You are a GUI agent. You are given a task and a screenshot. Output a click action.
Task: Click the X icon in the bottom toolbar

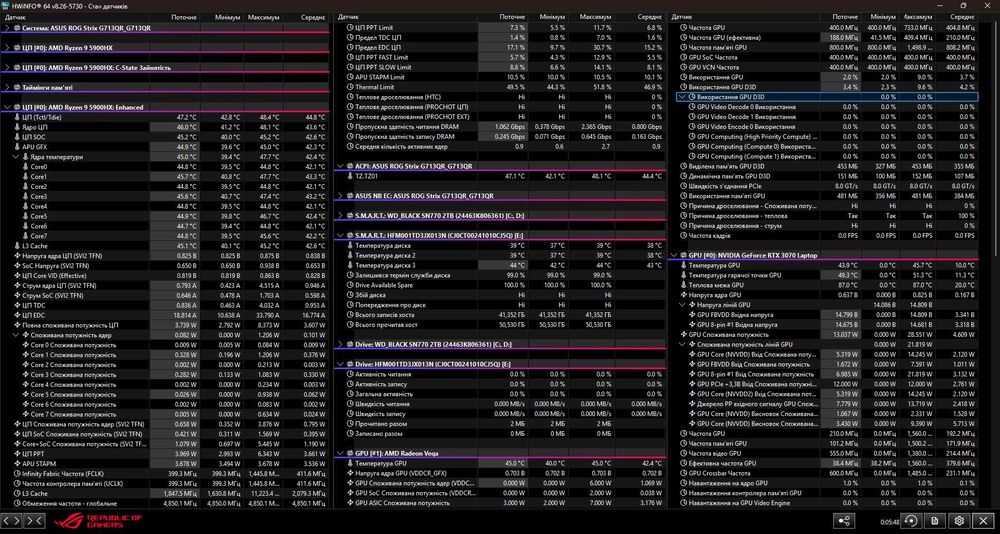click(x=985, y=521)
